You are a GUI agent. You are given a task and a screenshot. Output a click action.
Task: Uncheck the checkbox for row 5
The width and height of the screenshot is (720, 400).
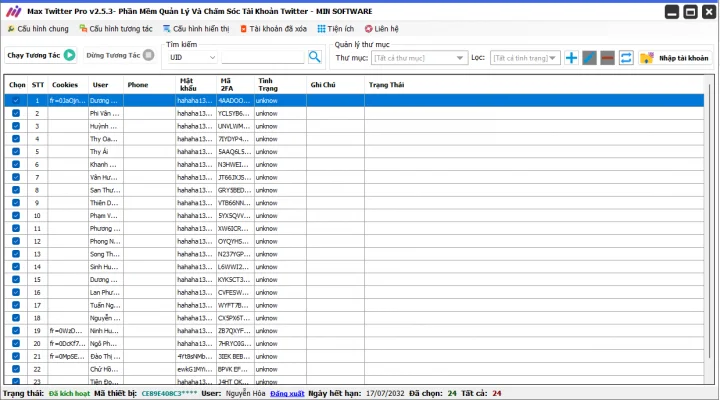coord(16,151)
